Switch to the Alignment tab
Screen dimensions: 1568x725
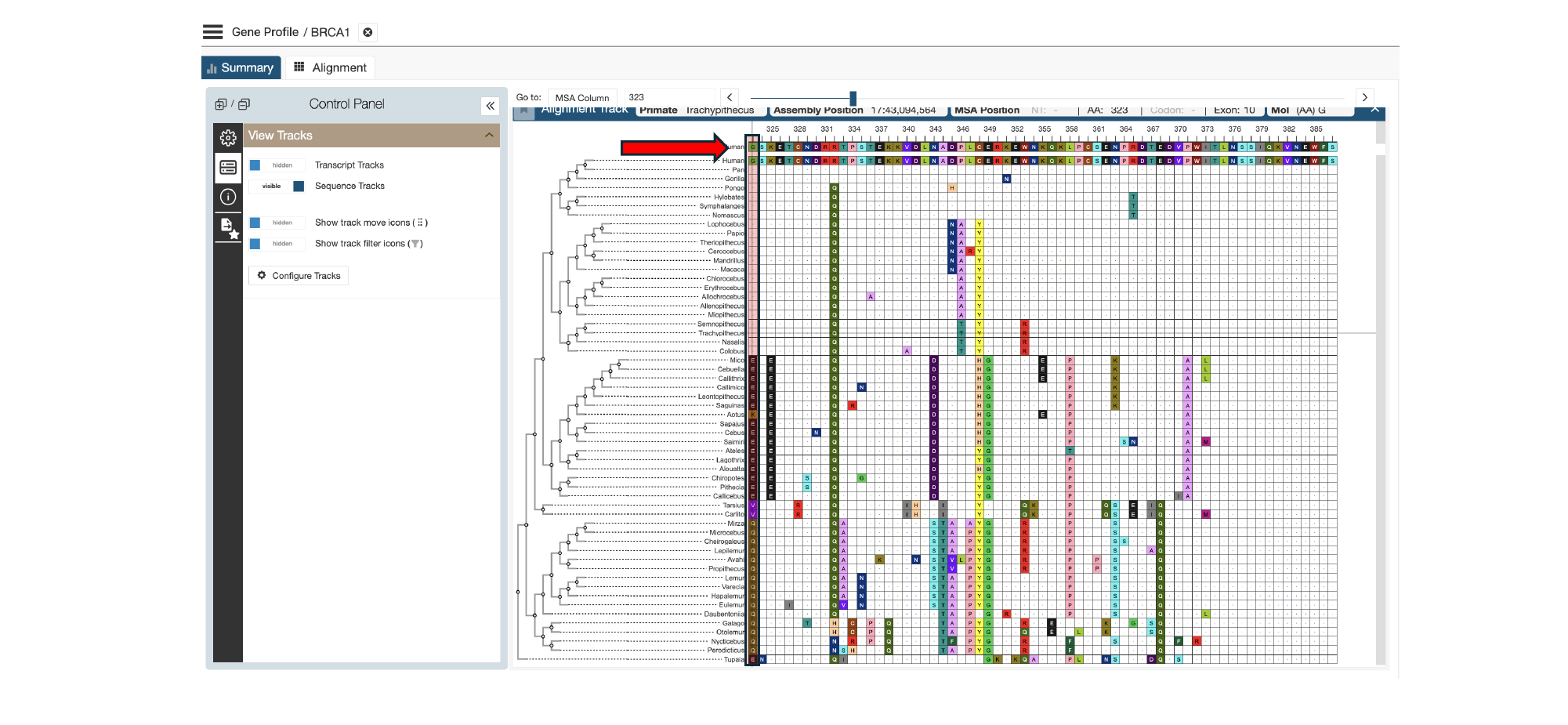pyautogui.click(x=330, y=67)
